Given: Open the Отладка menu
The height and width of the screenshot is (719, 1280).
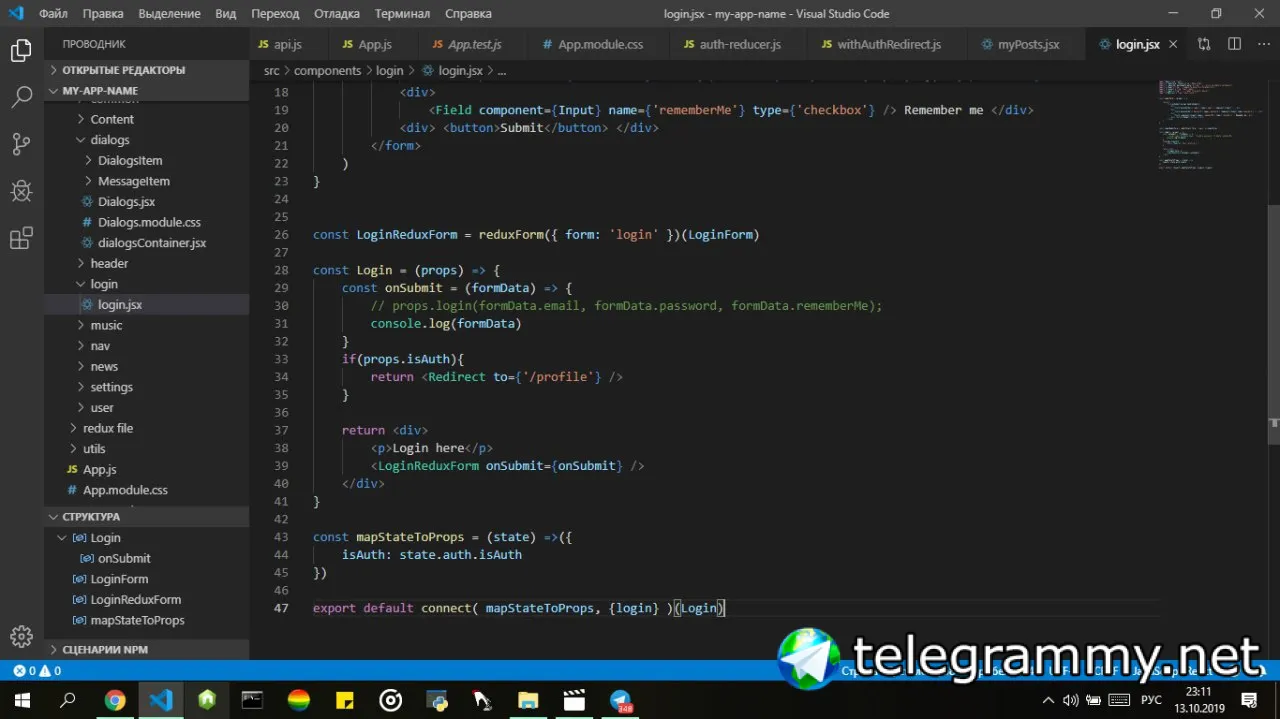Looking at the screenshot, I should pos(337,14).
